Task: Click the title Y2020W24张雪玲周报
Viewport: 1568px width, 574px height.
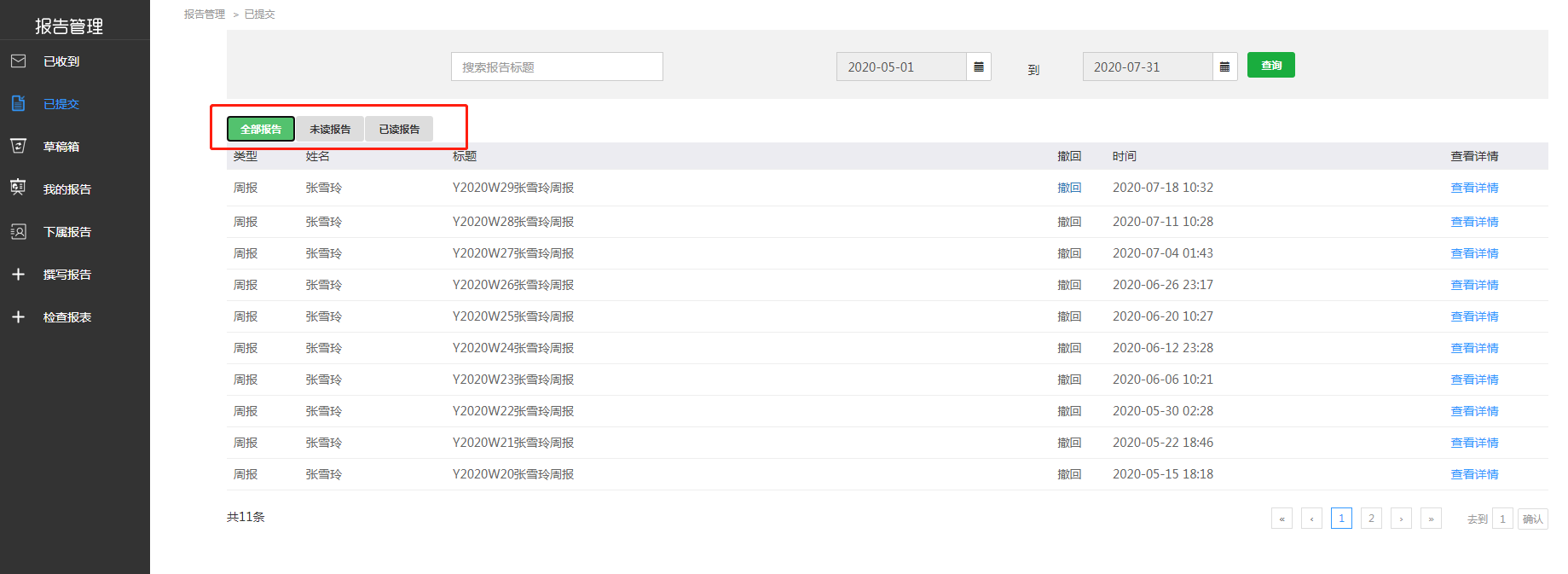Action: tap(513, 348)
